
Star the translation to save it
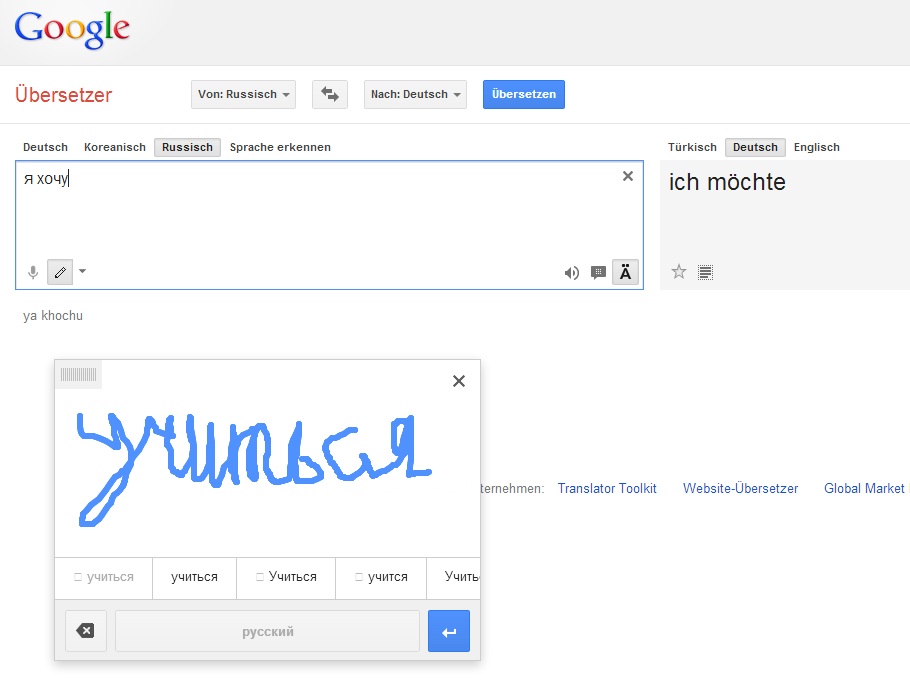678,271
